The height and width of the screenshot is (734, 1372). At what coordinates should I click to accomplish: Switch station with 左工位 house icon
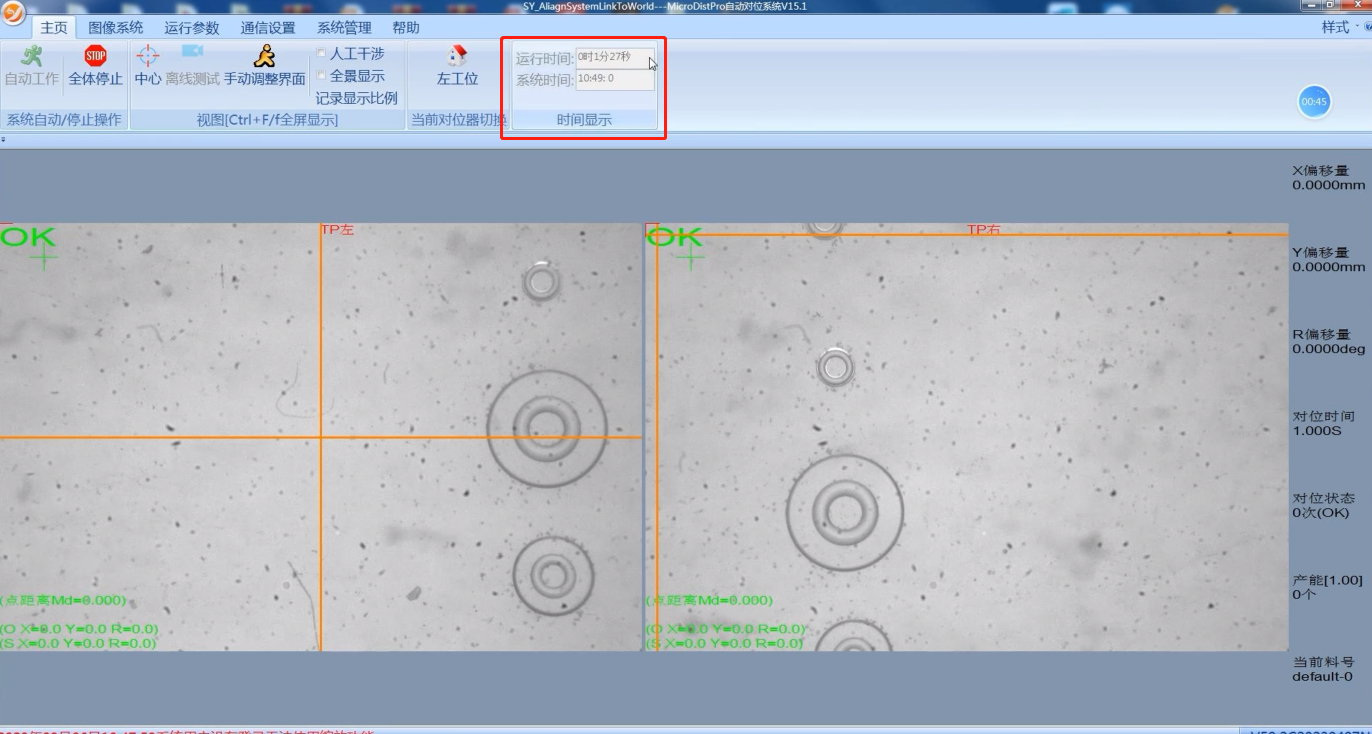[x=457, y=56]
